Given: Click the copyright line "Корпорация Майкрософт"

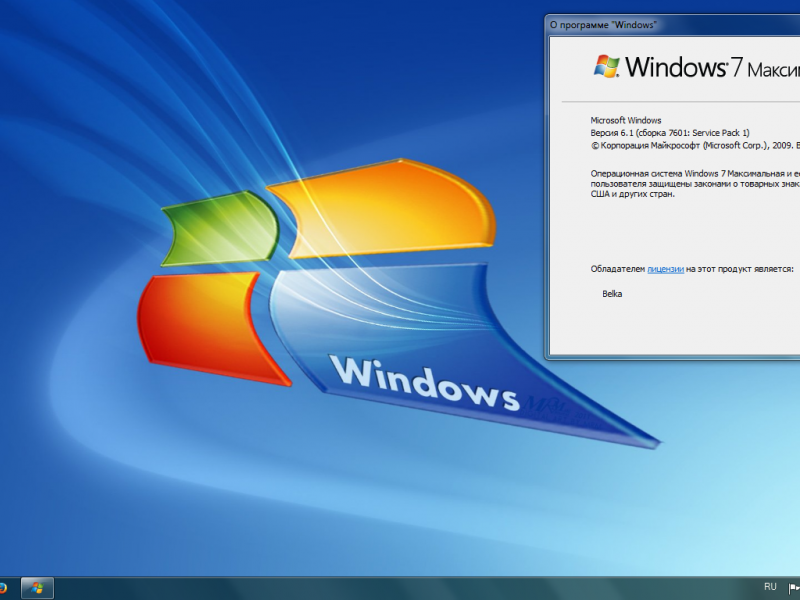Looking at the screenshot, I should [695, 146].
